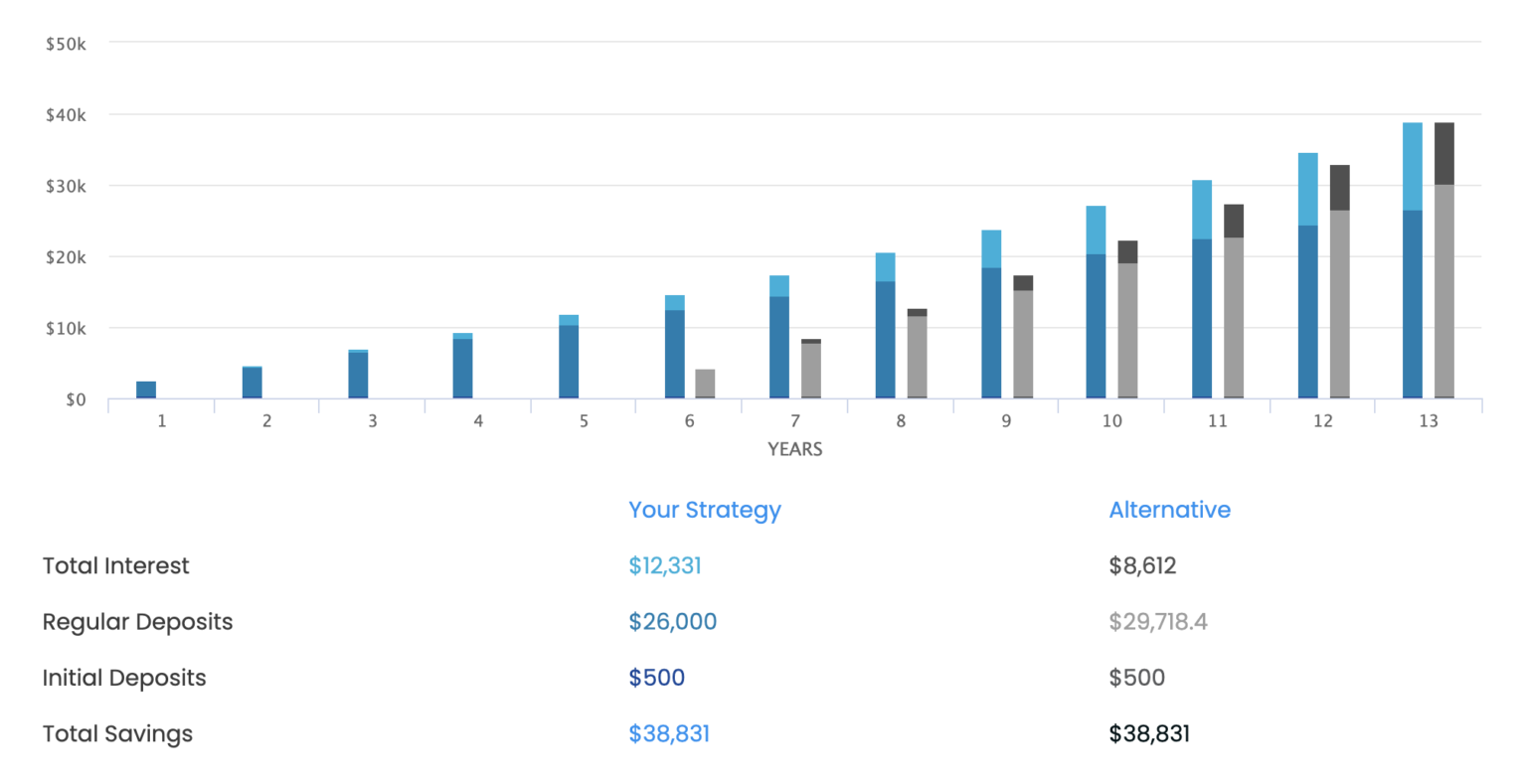Click the $26,000 regular deposits value
1527x784 pixels.
(x=672, y=622)
